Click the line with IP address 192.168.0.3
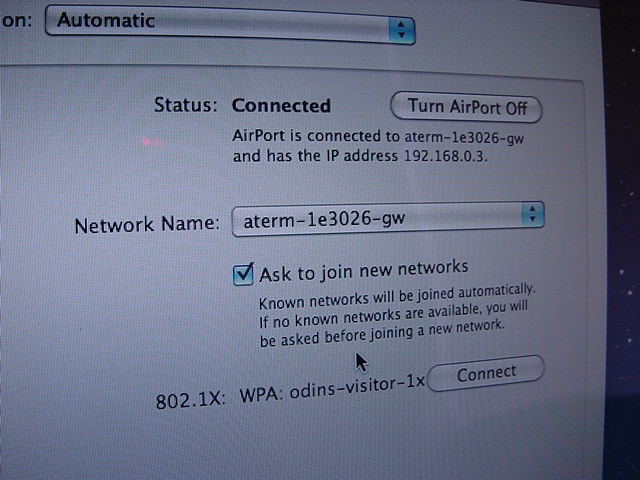Image resolution: width=640 pixels, height=480 pixels. coord(360,156)
